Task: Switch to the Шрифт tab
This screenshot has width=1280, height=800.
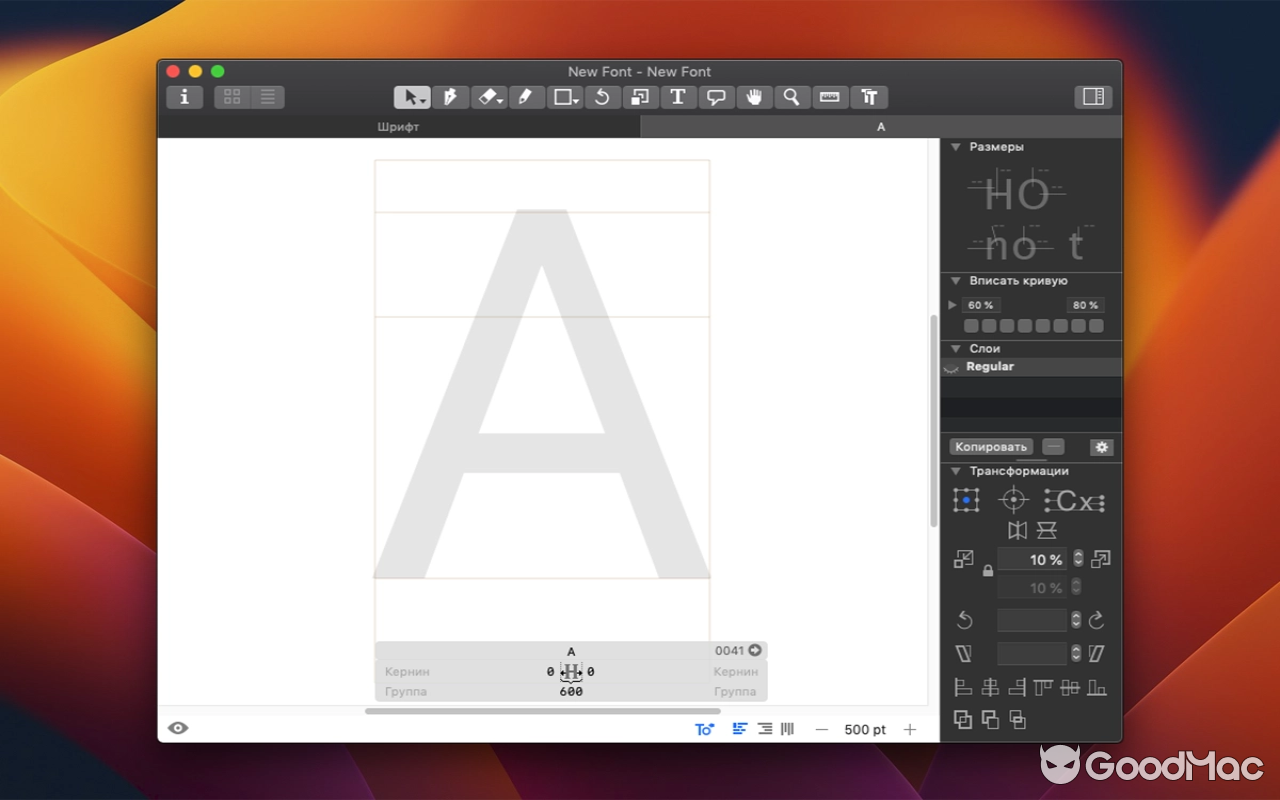Action: pyautogui.click(x=398, y=126)
